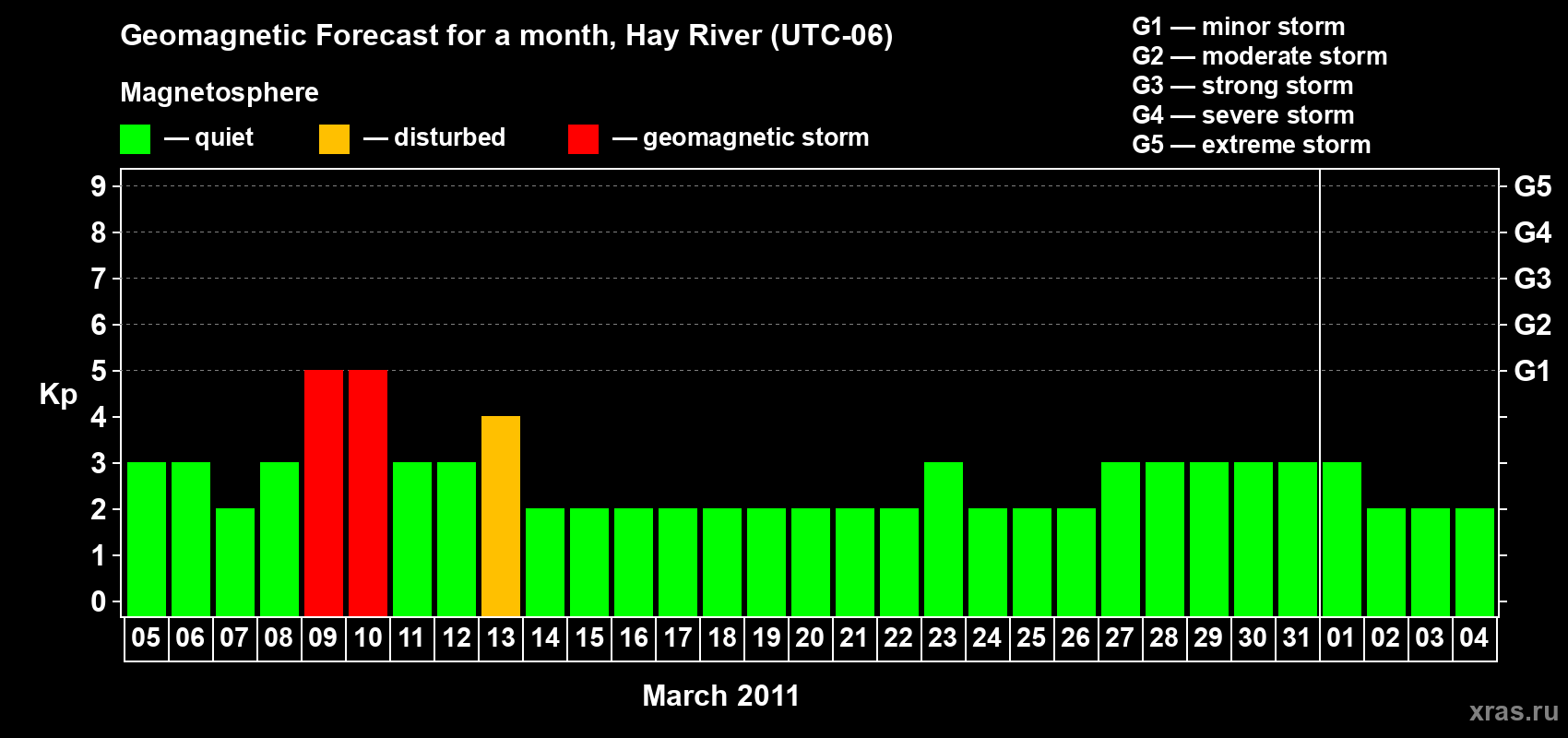The height and width of the screenshot is (738, 1568).
Task: Click the orange disturbed legend swatch
Action: click(x=334, y=139)
